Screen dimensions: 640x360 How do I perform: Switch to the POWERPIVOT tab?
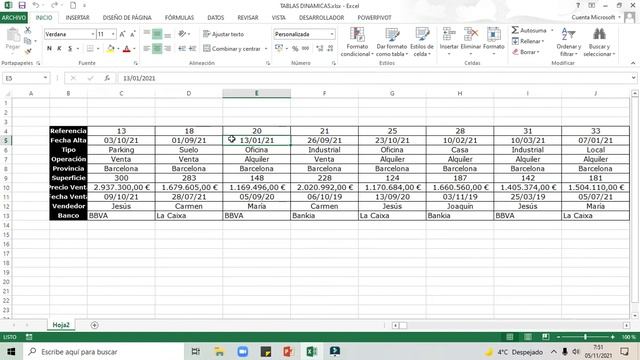(x=374, y=18)
